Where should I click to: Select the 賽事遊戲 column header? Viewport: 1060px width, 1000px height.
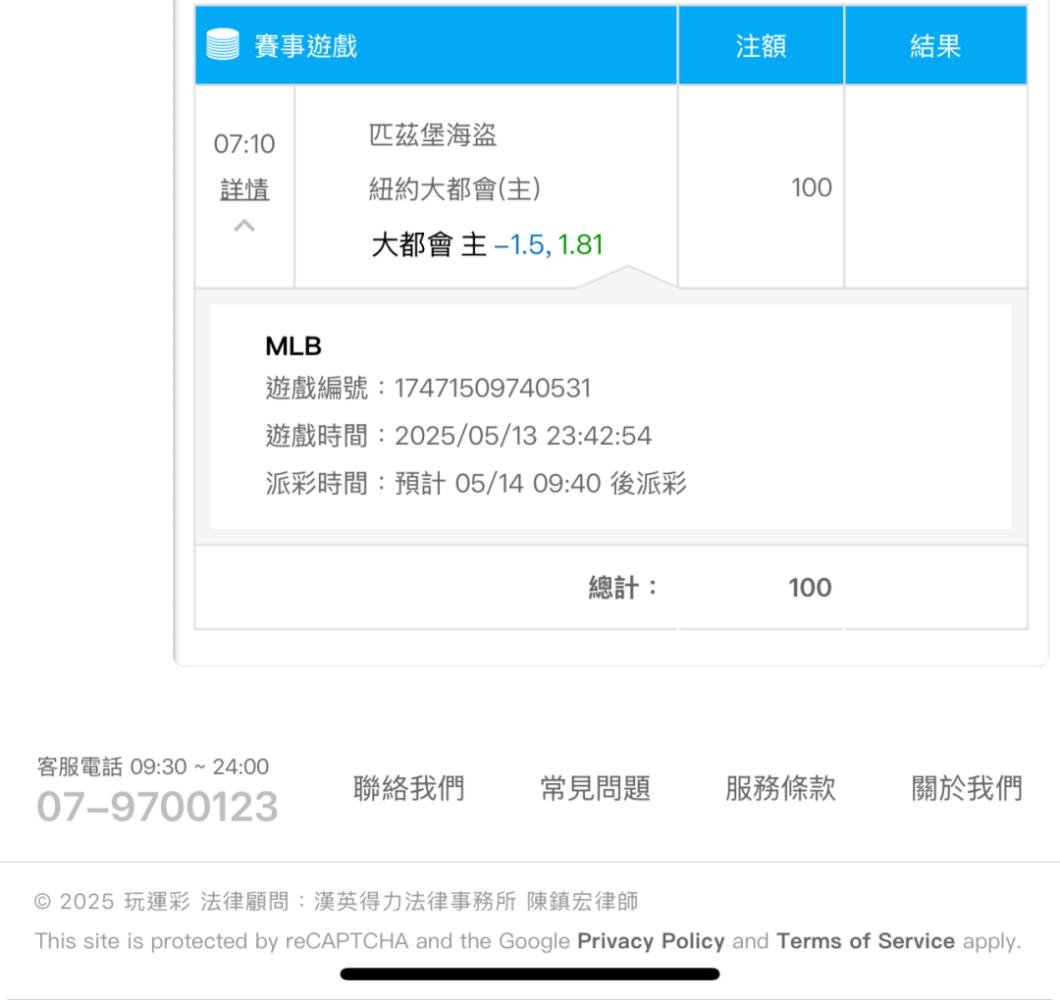pyautogui.click(x=436, y=45)
